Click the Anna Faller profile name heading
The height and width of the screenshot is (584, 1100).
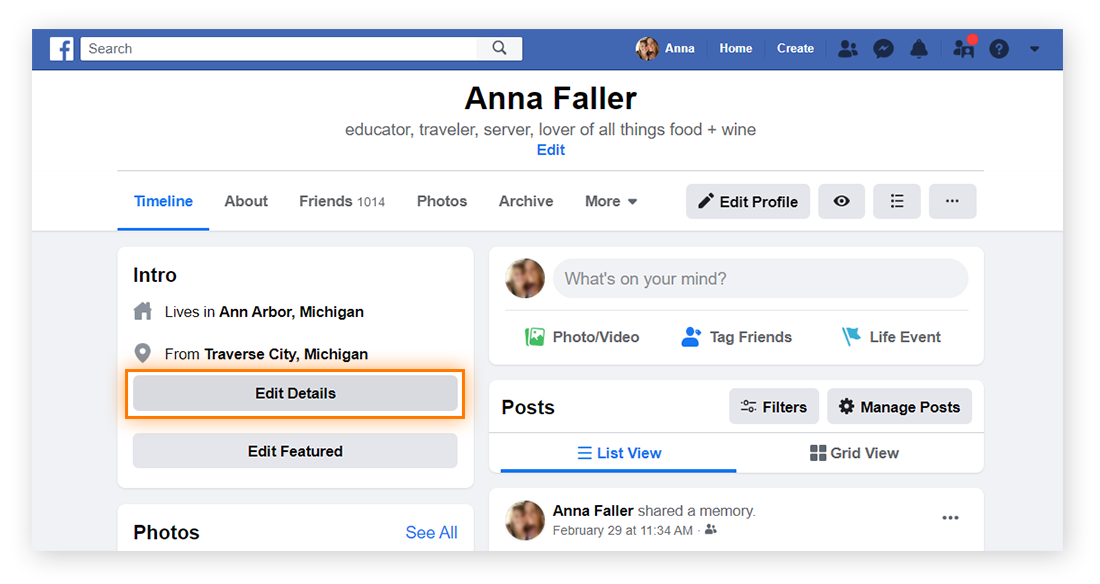coord(551,98)
